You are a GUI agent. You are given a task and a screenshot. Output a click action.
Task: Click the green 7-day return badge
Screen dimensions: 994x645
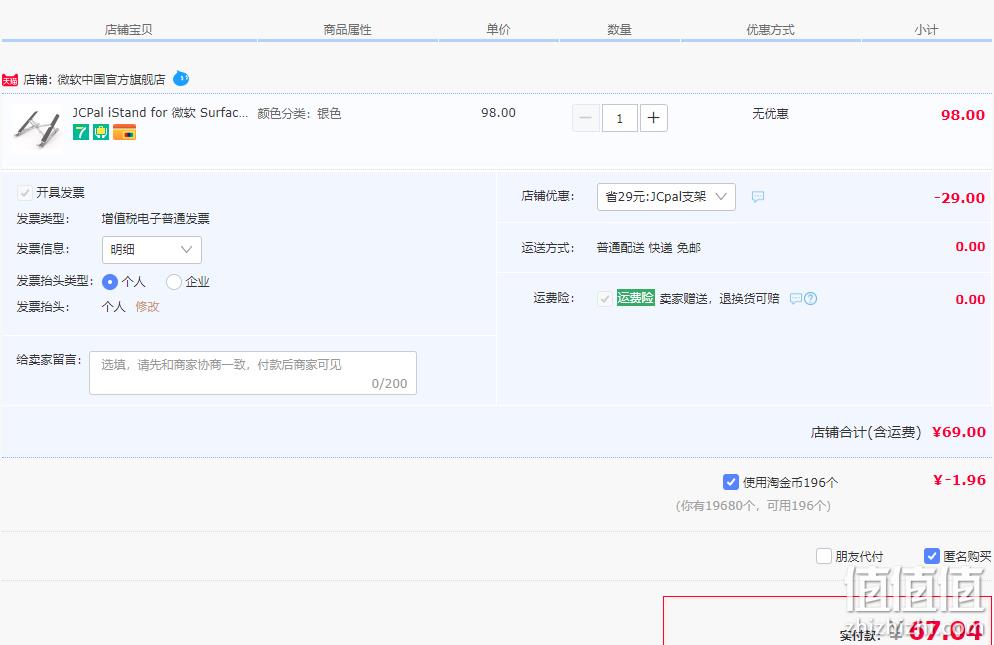point(81,132)
